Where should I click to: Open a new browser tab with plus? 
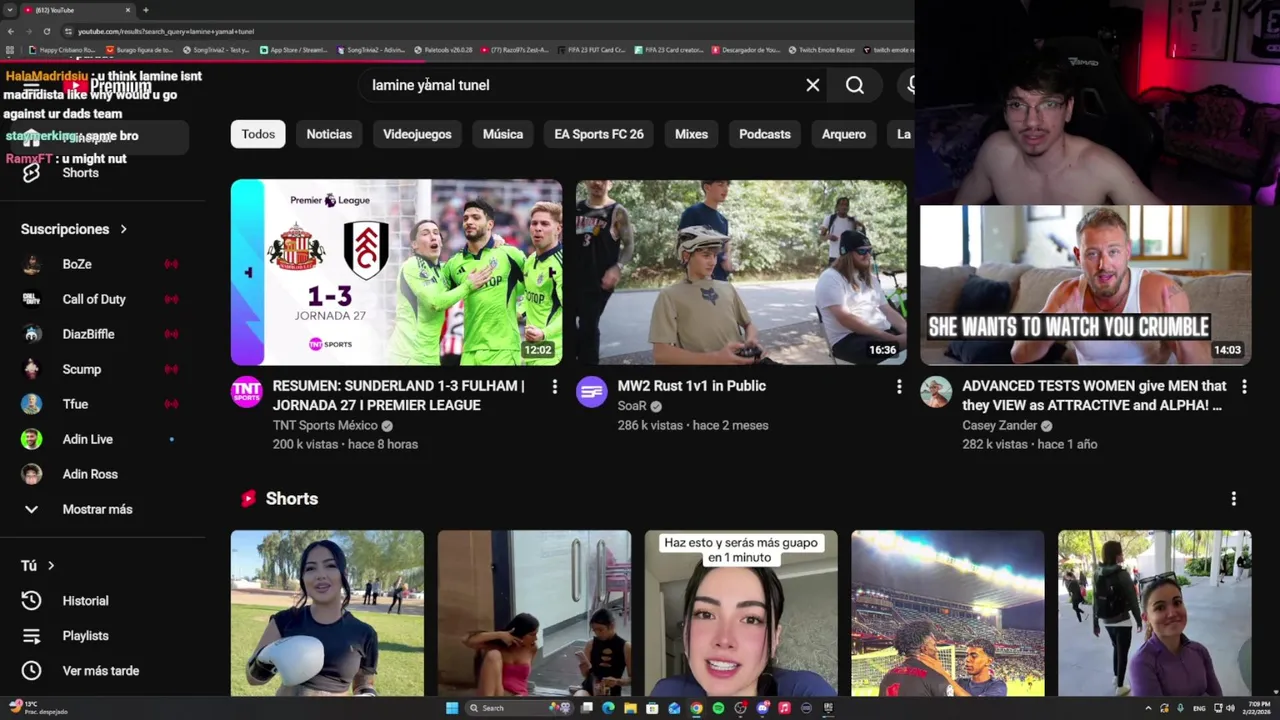pos(146,10)
